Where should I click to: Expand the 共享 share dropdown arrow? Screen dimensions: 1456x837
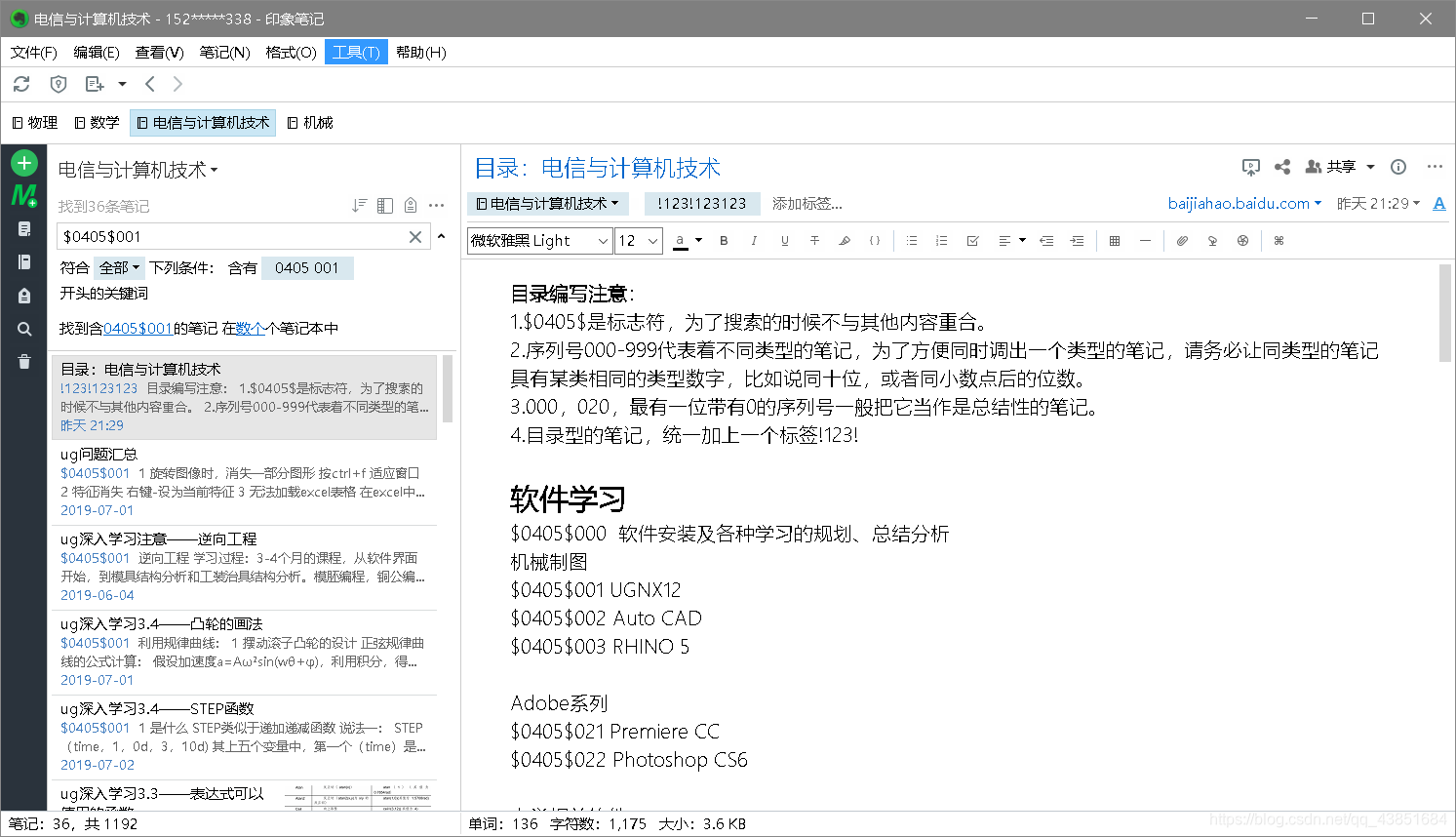coord(1370,167)
